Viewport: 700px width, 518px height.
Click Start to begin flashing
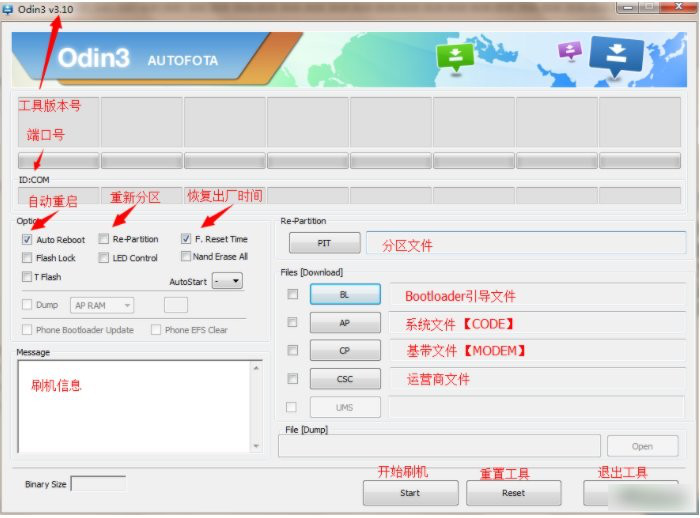pyautogui.click(x=410, y=493)
